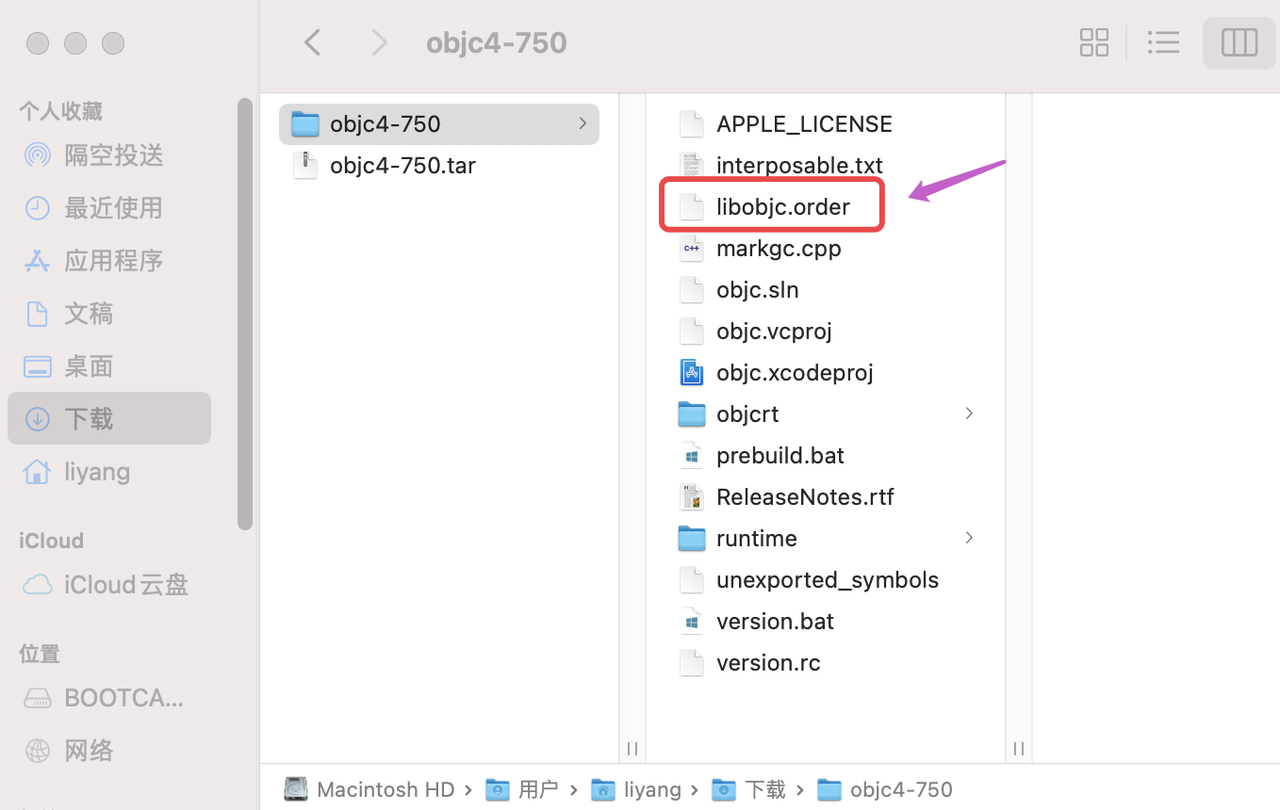Viewport: 1280px width, 810px height.
Task: Click liyang in path bar
Action: click(x=636, y=790)
